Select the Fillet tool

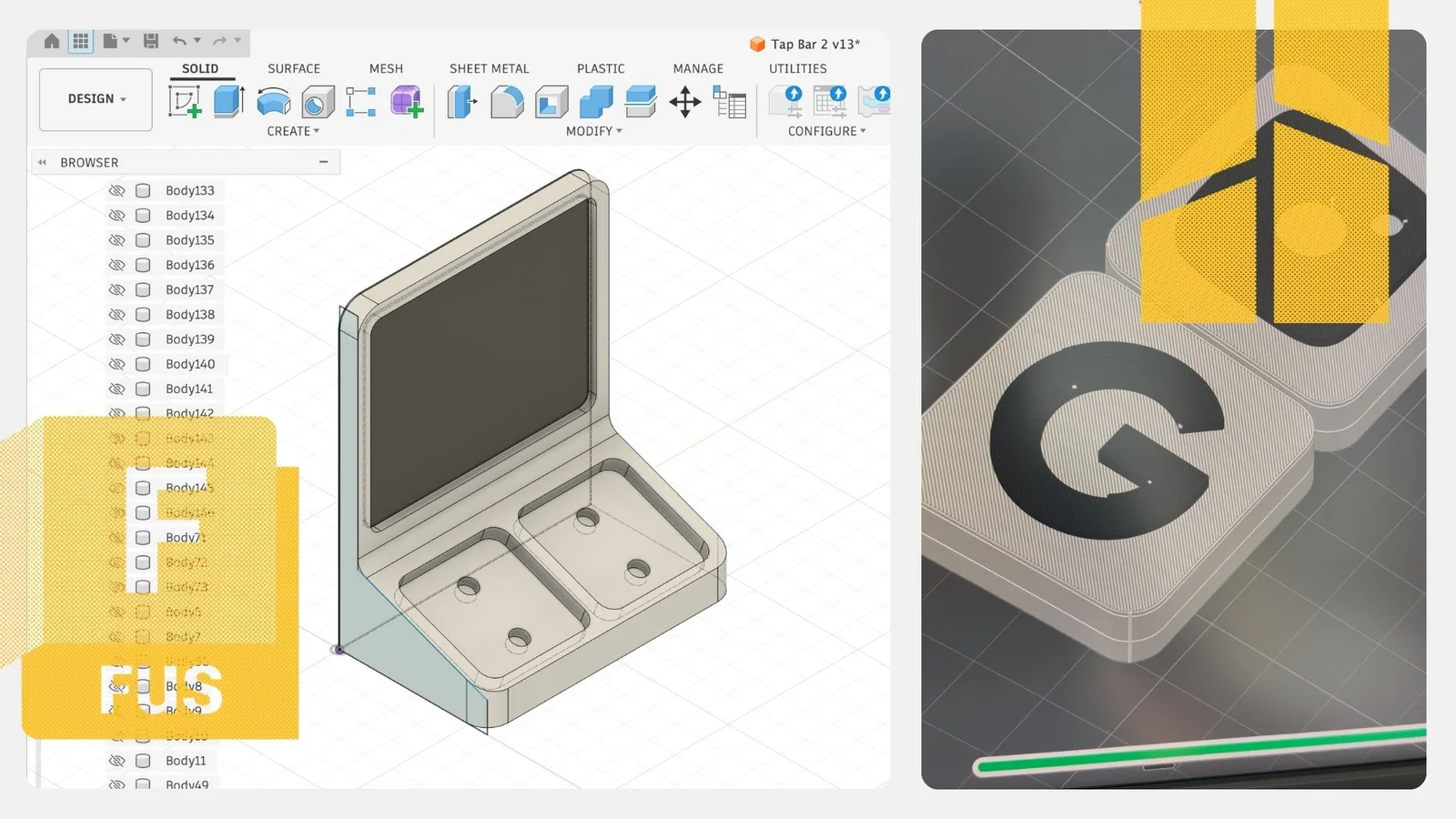(x=507, y=102)
